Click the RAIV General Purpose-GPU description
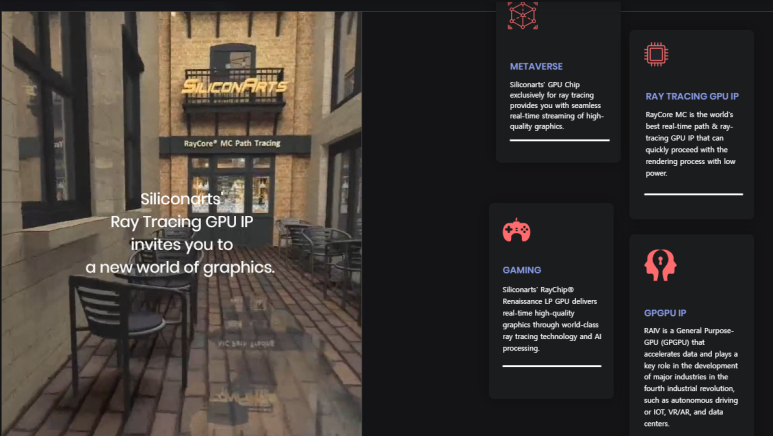The width and height of the screenshot is (773, 436). (x=691, y=377)
